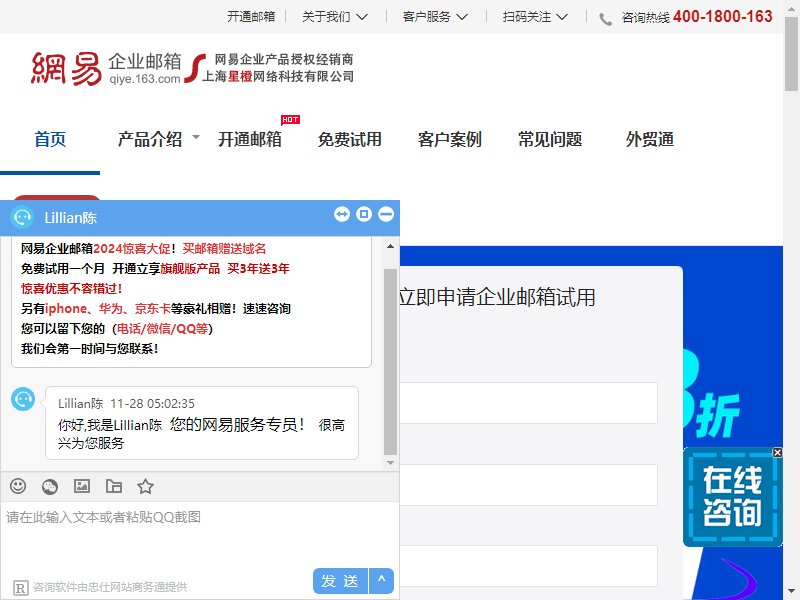
Task: Toggle chat window width with arrows icon
Action: coord(342,214)
